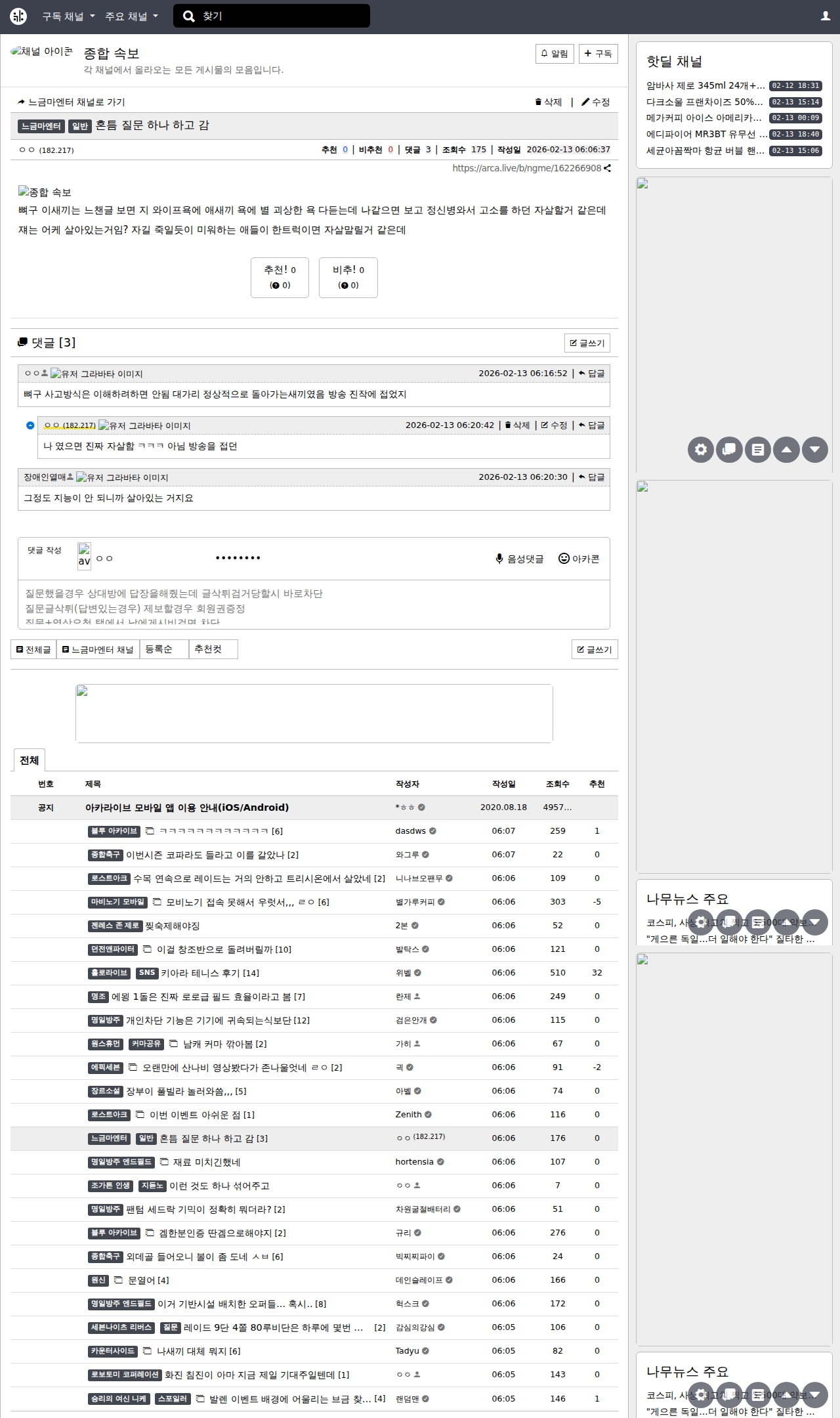The image size is (840, 1418).
Task: Click the comment text area
Action: [x=314, y=605]
